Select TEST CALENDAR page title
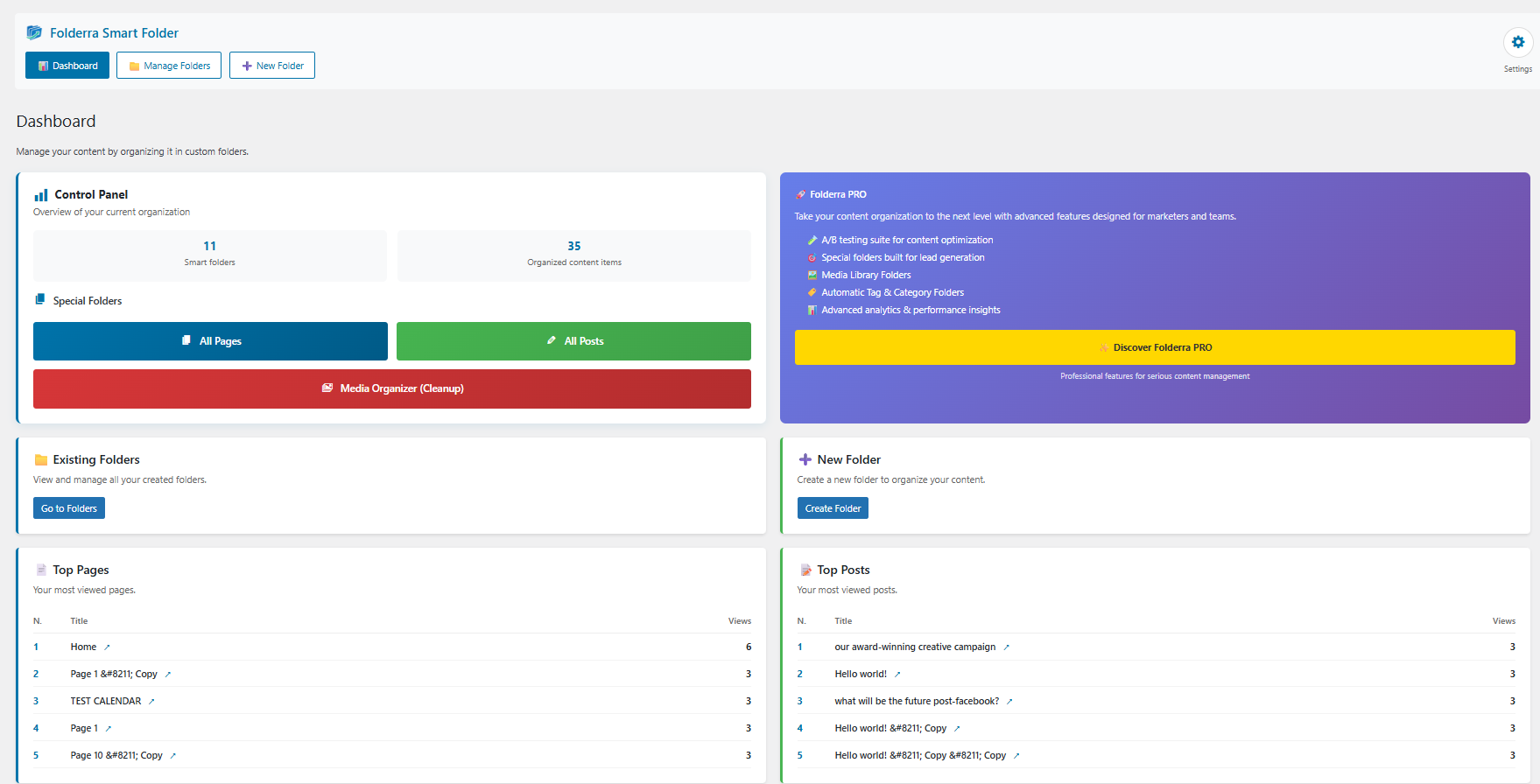 pos(106,702)
